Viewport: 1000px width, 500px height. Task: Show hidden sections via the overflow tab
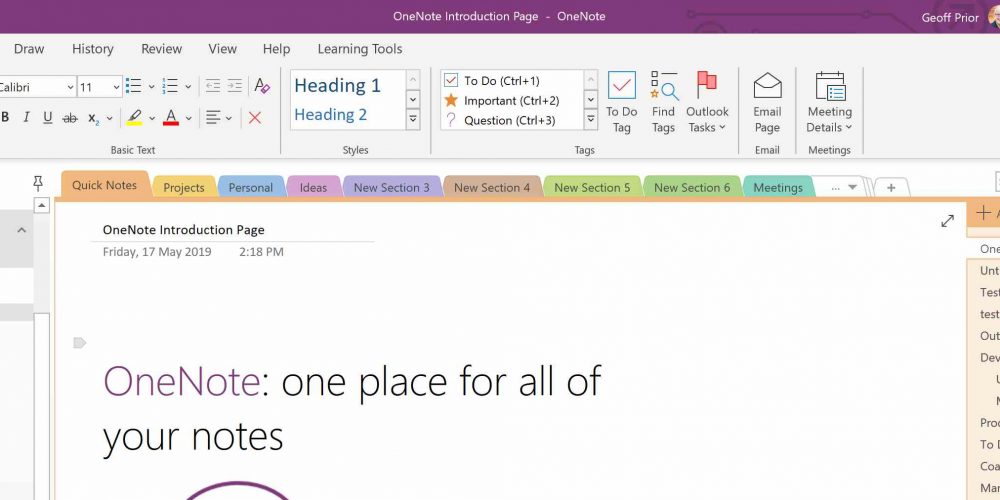(843, 188)
